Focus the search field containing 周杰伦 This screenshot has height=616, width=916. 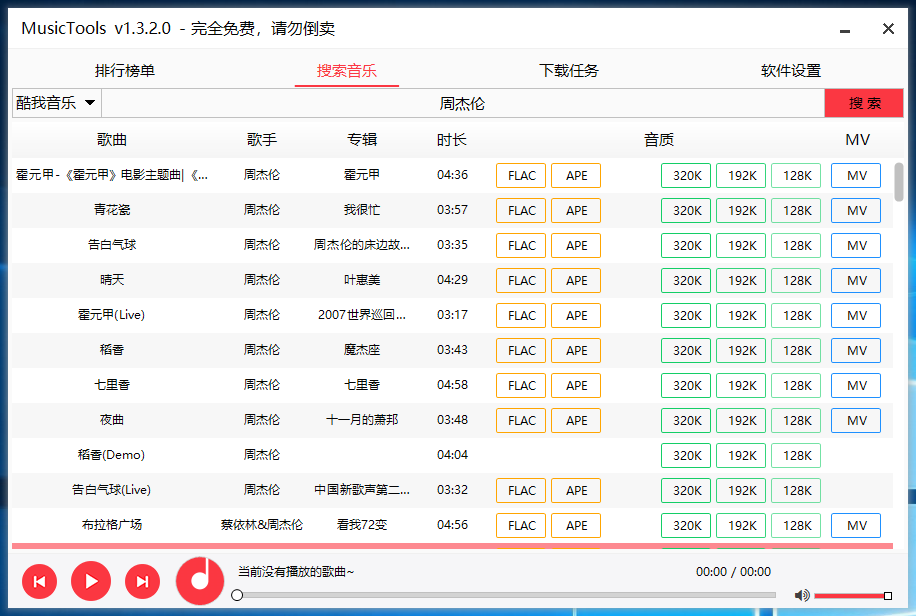point(463,103)
